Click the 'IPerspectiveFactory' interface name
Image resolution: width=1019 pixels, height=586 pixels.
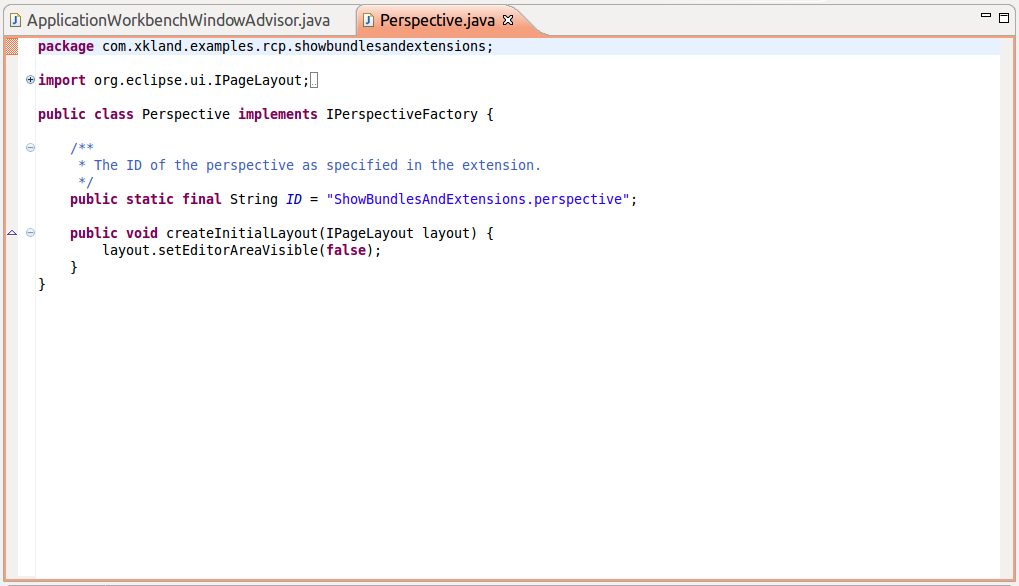click(402, 114)
